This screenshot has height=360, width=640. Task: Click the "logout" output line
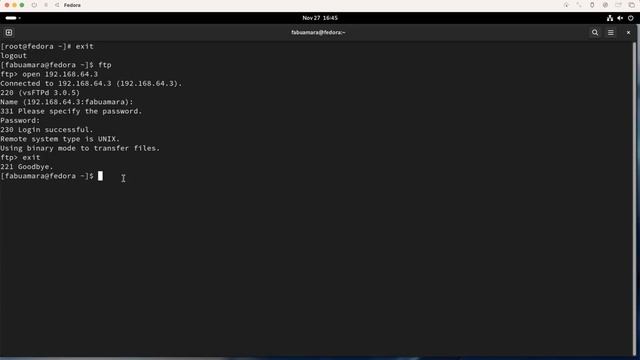13,56
